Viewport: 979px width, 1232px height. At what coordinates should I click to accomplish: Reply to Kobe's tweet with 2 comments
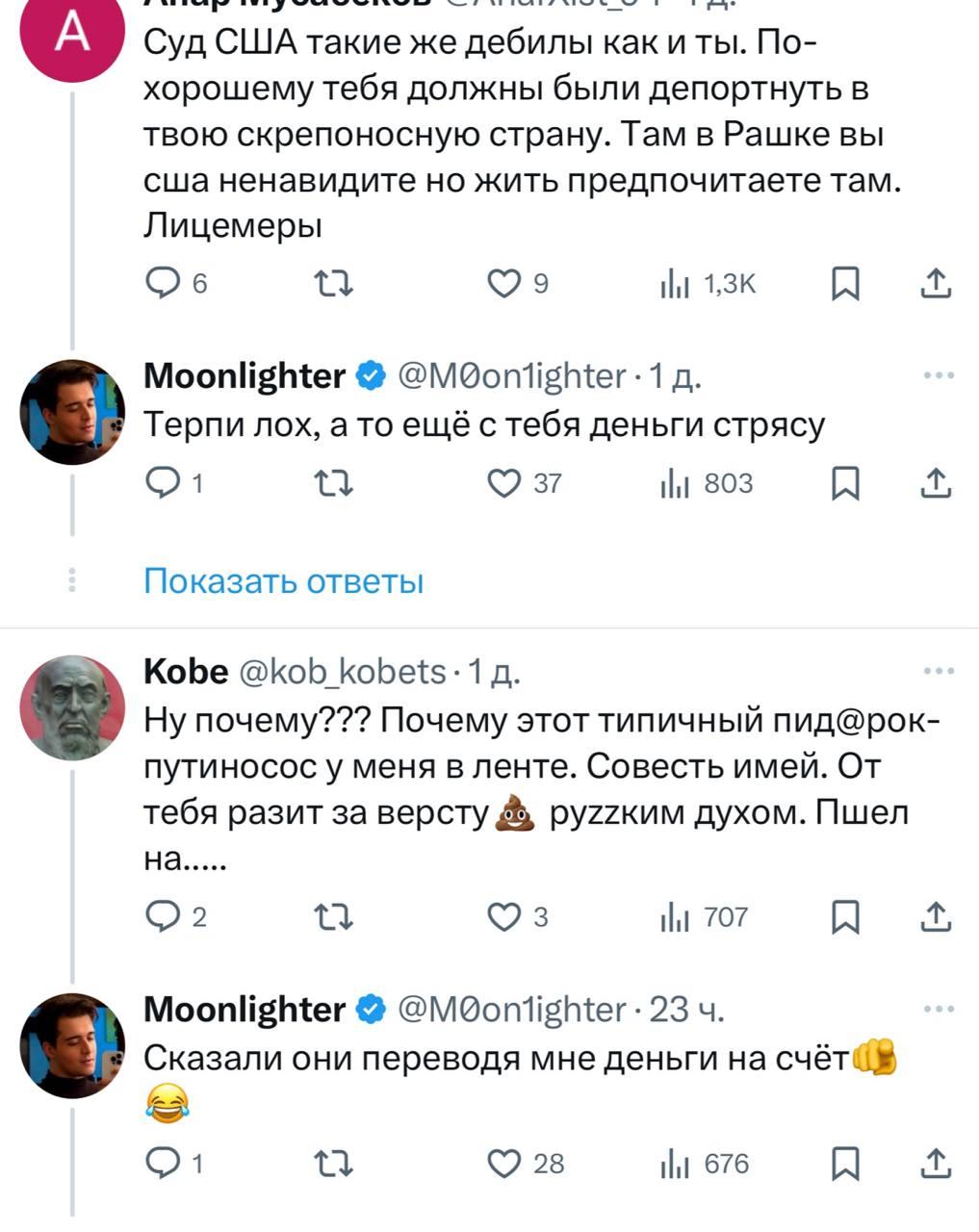click(x=160, y=917)
